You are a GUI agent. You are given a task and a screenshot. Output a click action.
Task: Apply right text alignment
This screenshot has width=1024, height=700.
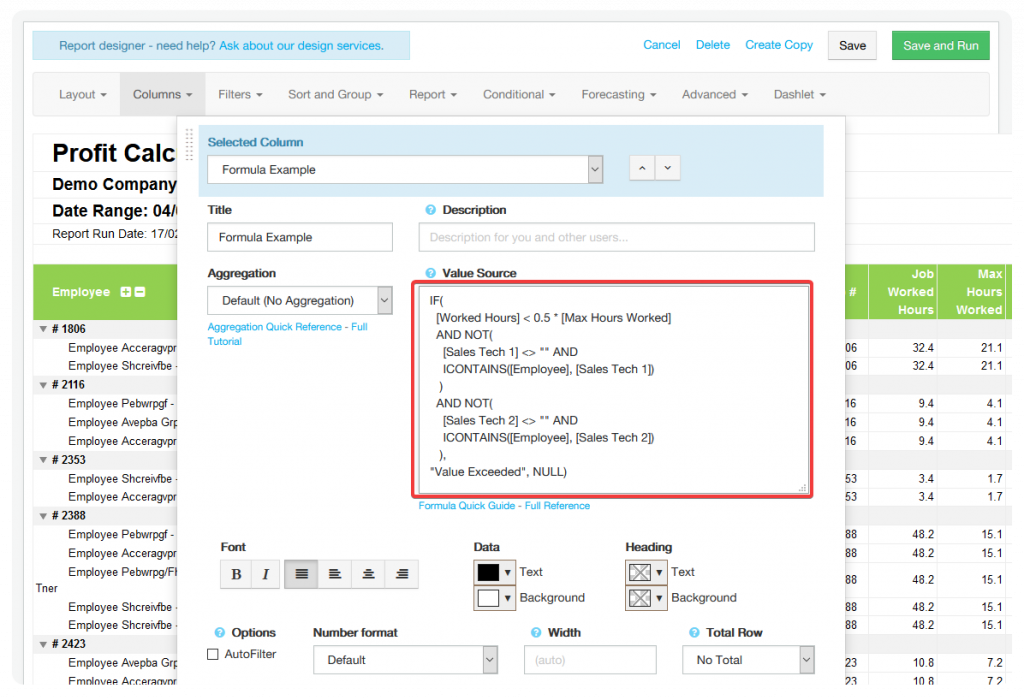coord(402,574)
